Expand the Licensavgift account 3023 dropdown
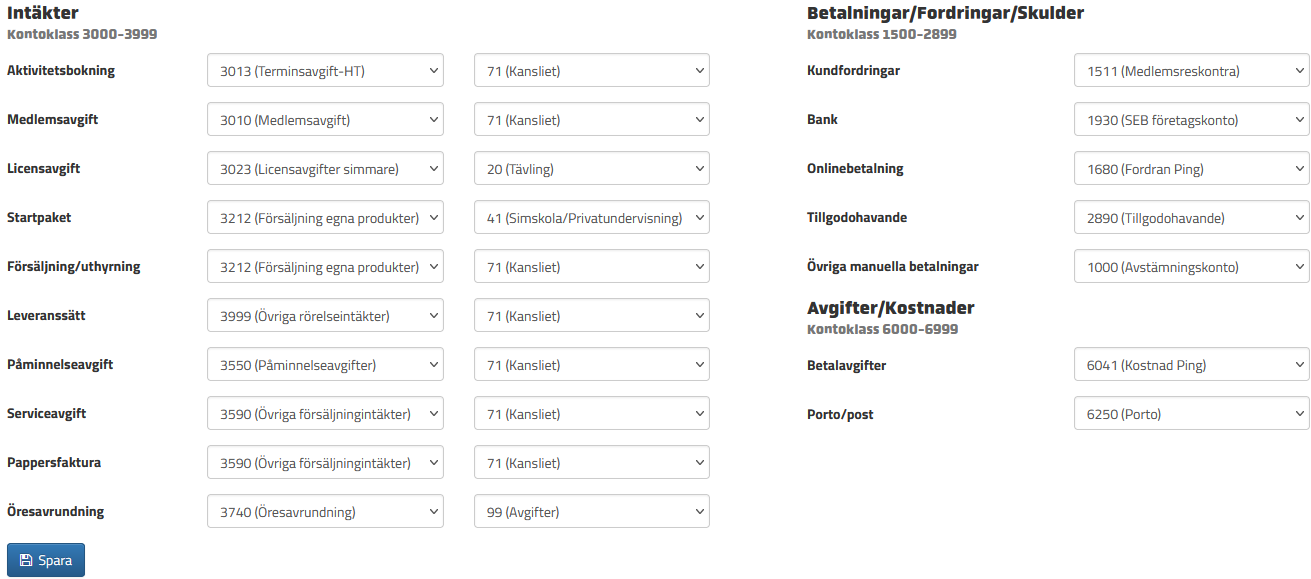The image size is (1311, 579). point(325,169)
